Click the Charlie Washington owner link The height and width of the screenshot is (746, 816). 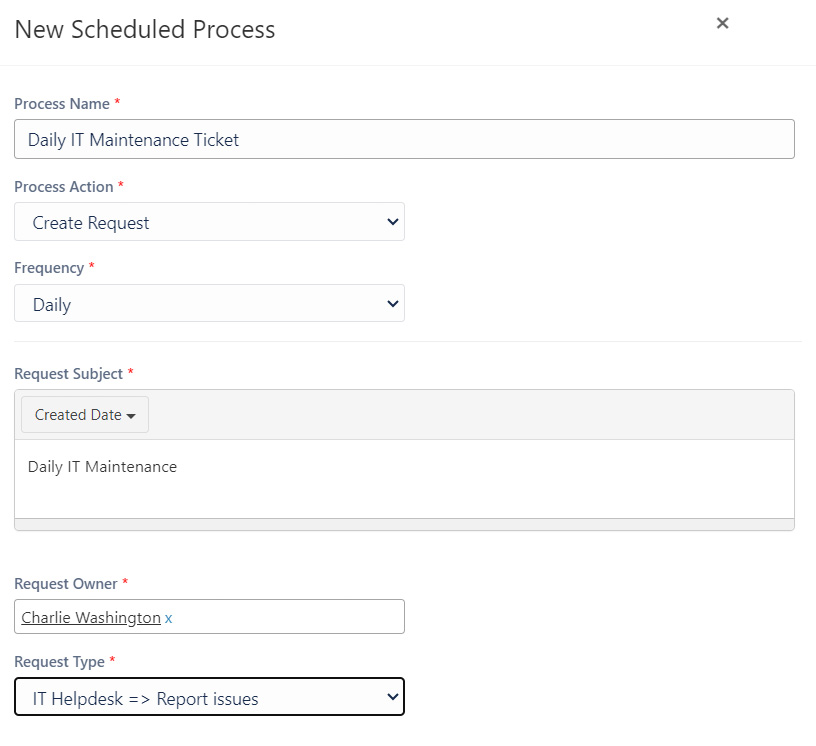91,617
